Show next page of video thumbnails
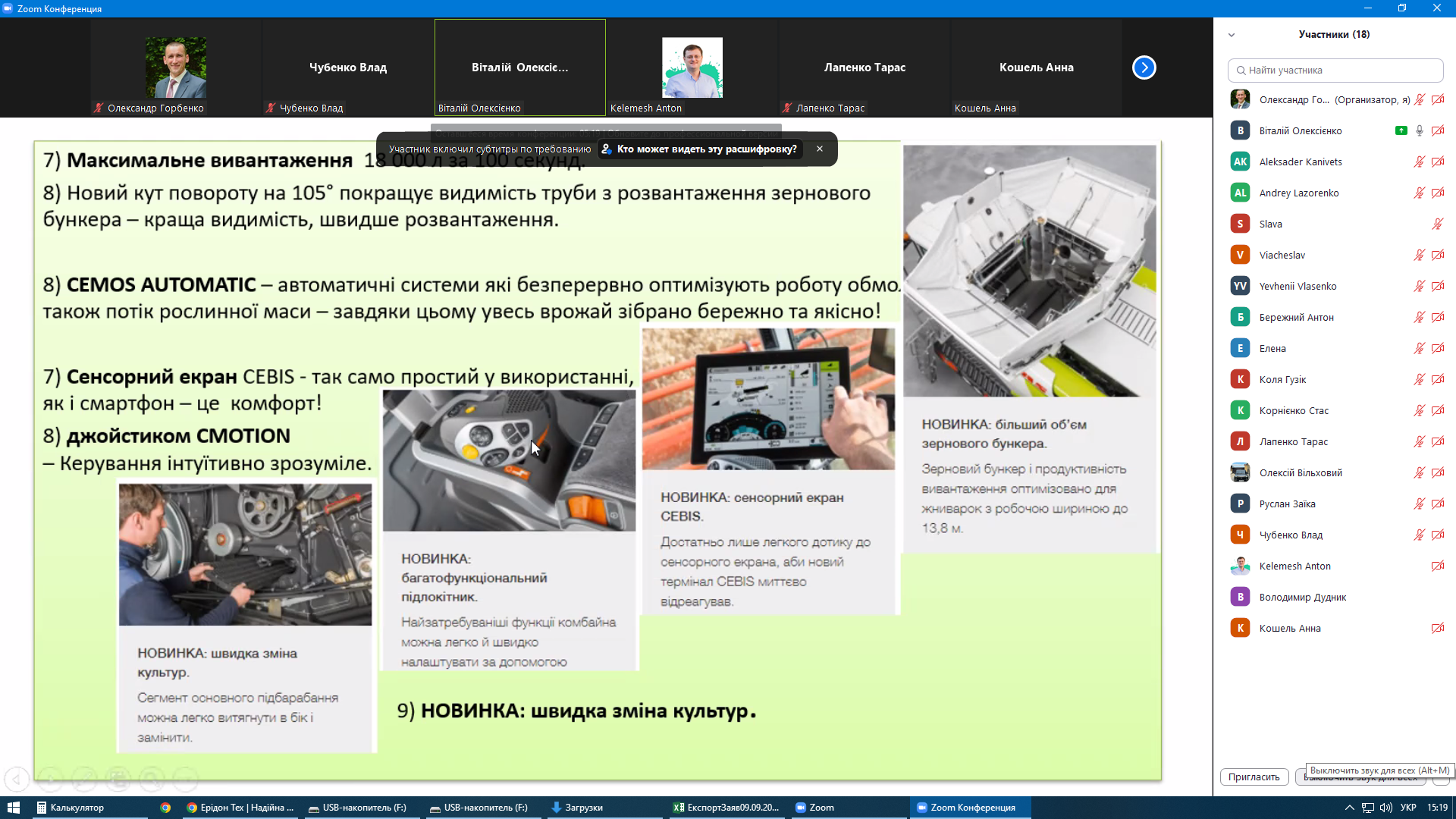This screenshot has width=1456, height=819. (1144, 67)
